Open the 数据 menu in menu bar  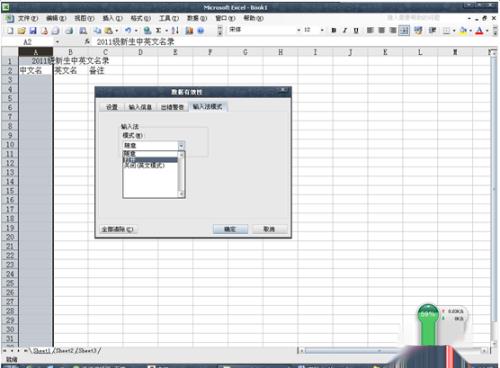click(197, 18)
